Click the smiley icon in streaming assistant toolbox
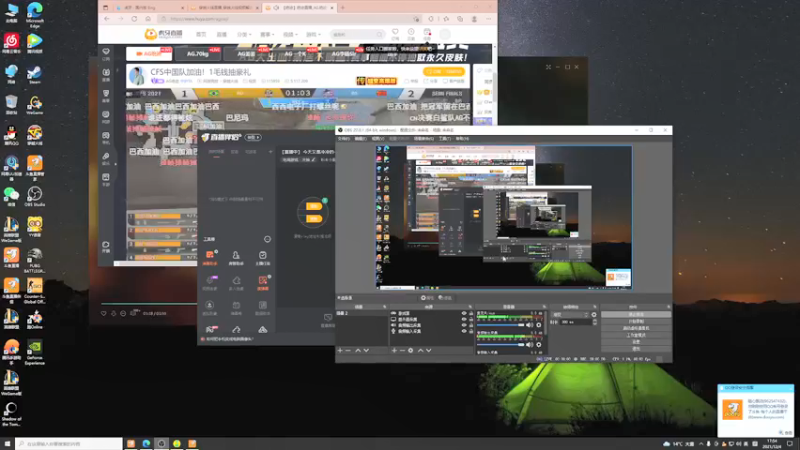This screenshot has height=450, width=800. 267,239
